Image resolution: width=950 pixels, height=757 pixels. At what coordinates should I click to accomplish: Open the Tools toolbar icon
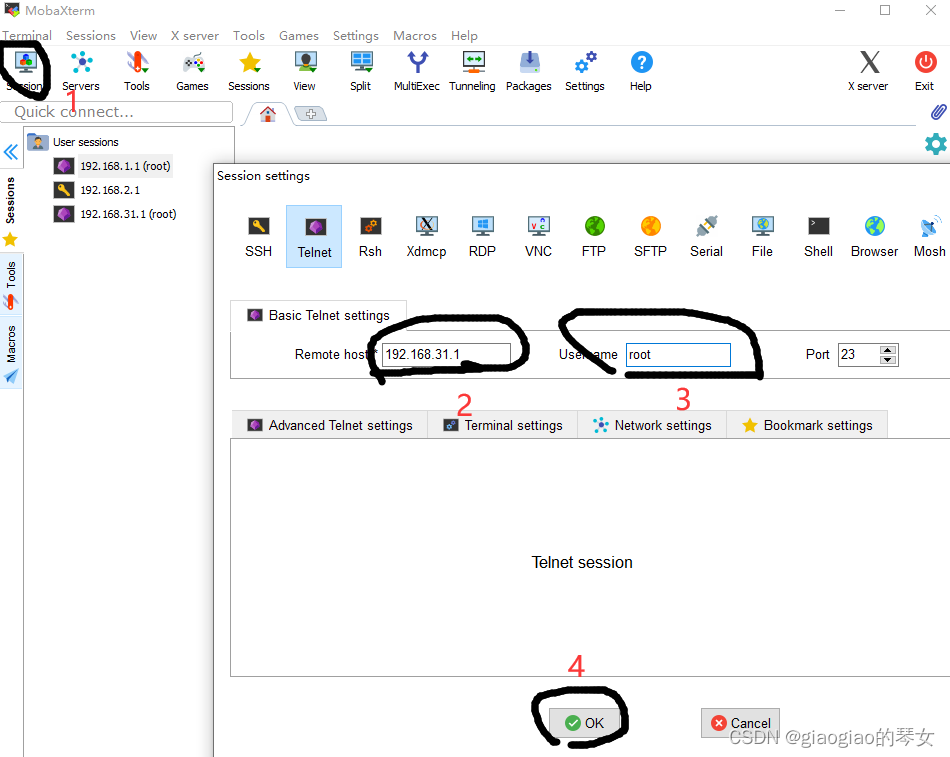click(x=137, y=72)
